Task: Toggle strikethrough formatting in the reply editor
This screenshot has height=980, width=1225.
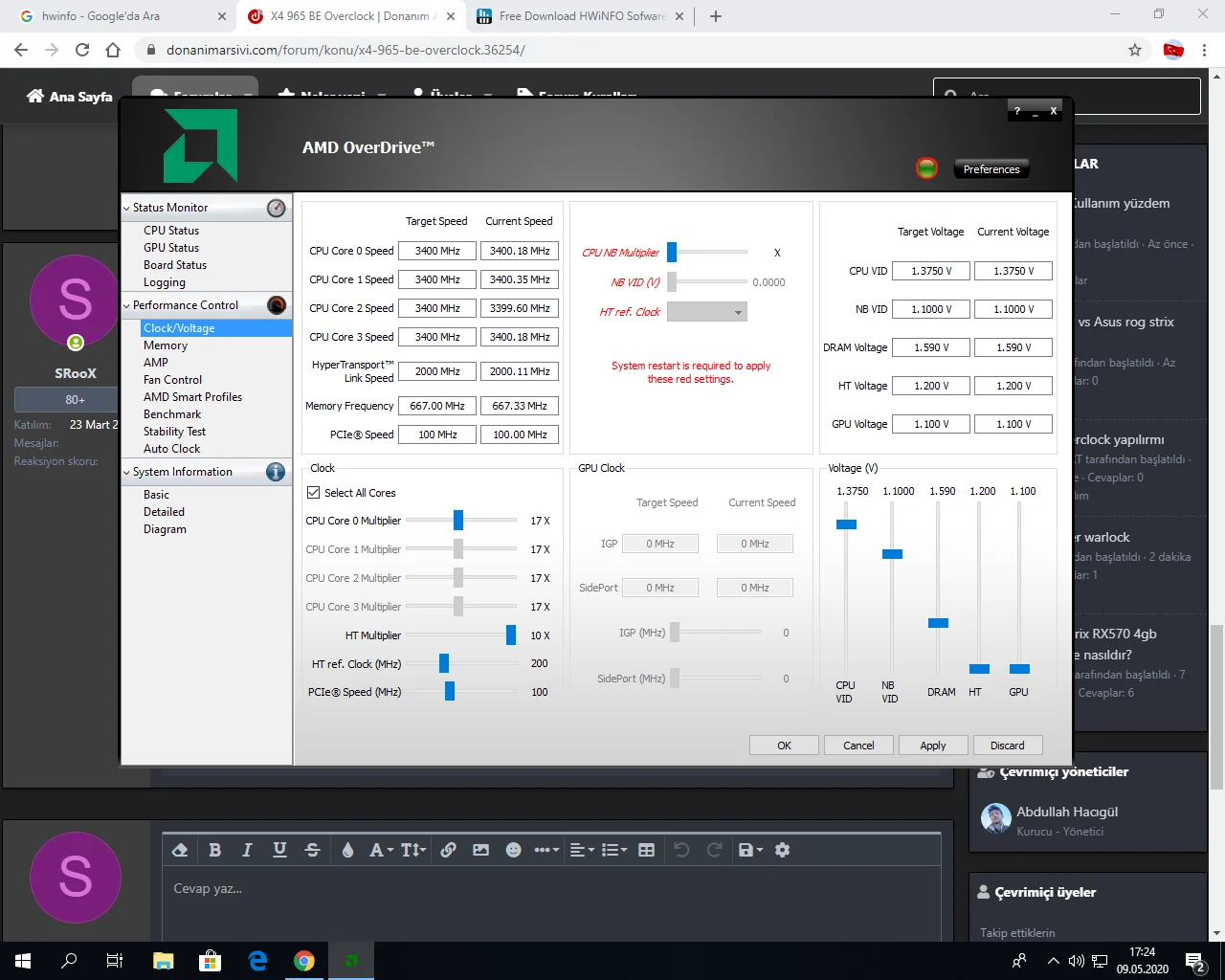Action: point(312,850)
